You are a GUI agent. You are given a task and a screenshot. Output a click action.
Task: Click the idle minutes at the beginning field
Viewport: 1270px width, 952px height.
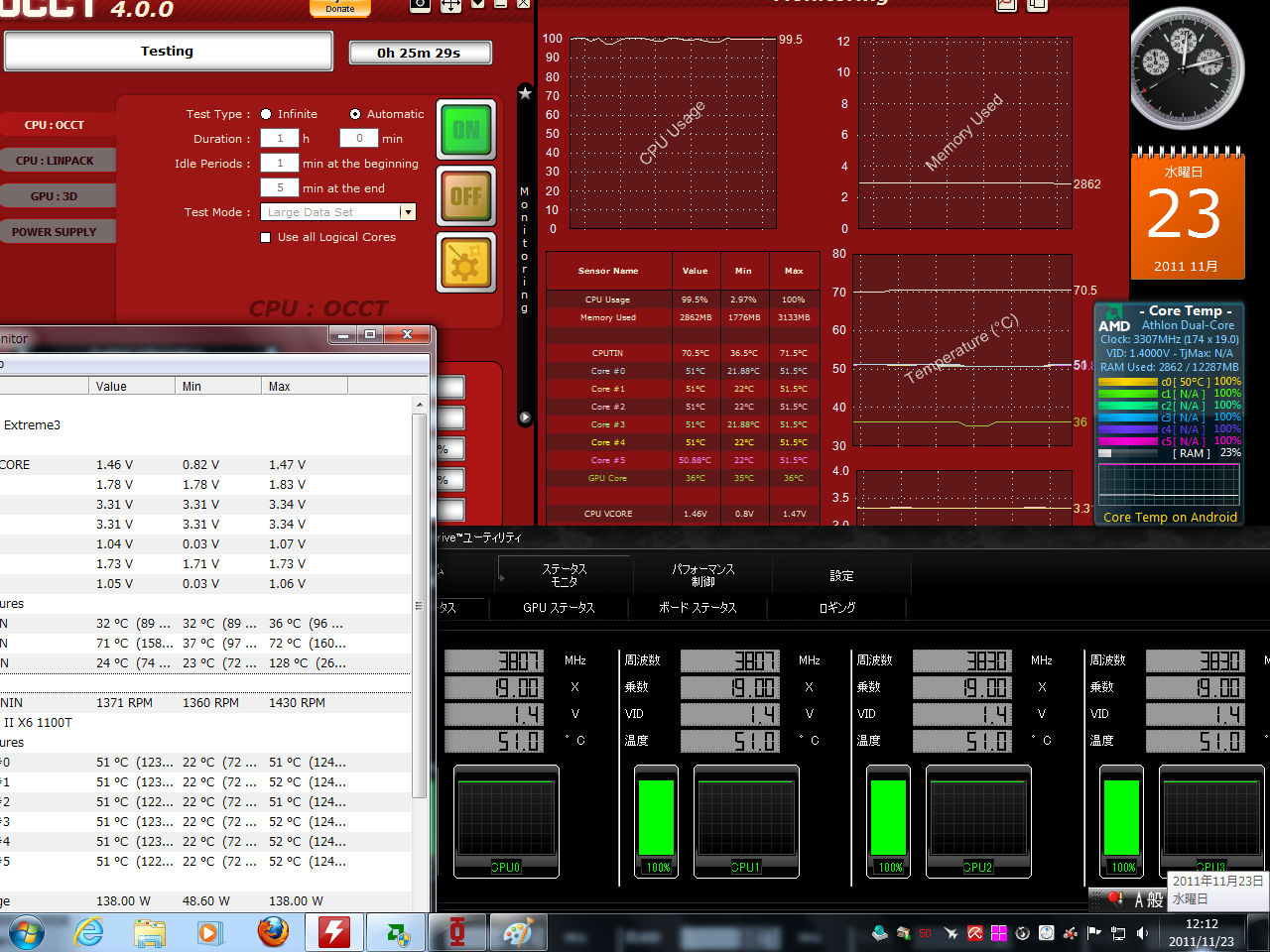tap(280, 163)
